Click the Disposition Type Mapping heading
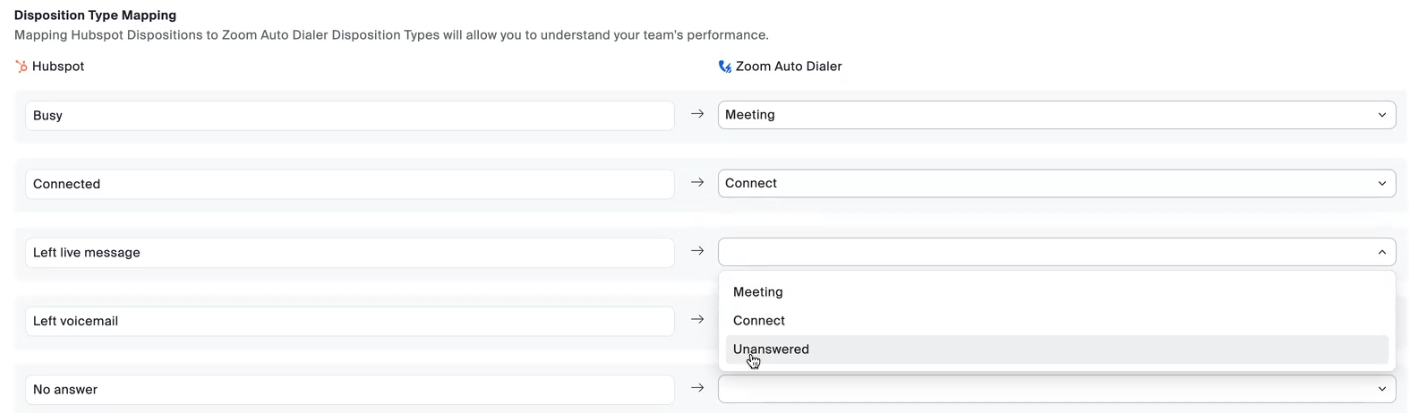The image size is (1409, 413). pos(95,16)
